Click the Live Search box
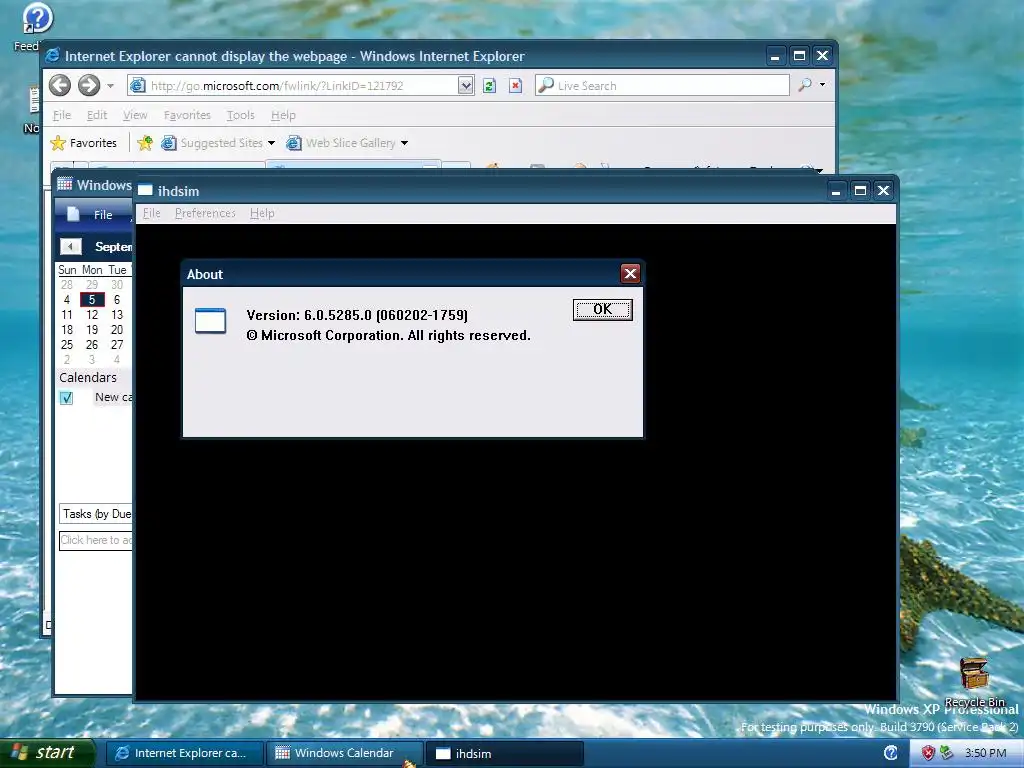1024x768 pixels. tap(662, 86)
